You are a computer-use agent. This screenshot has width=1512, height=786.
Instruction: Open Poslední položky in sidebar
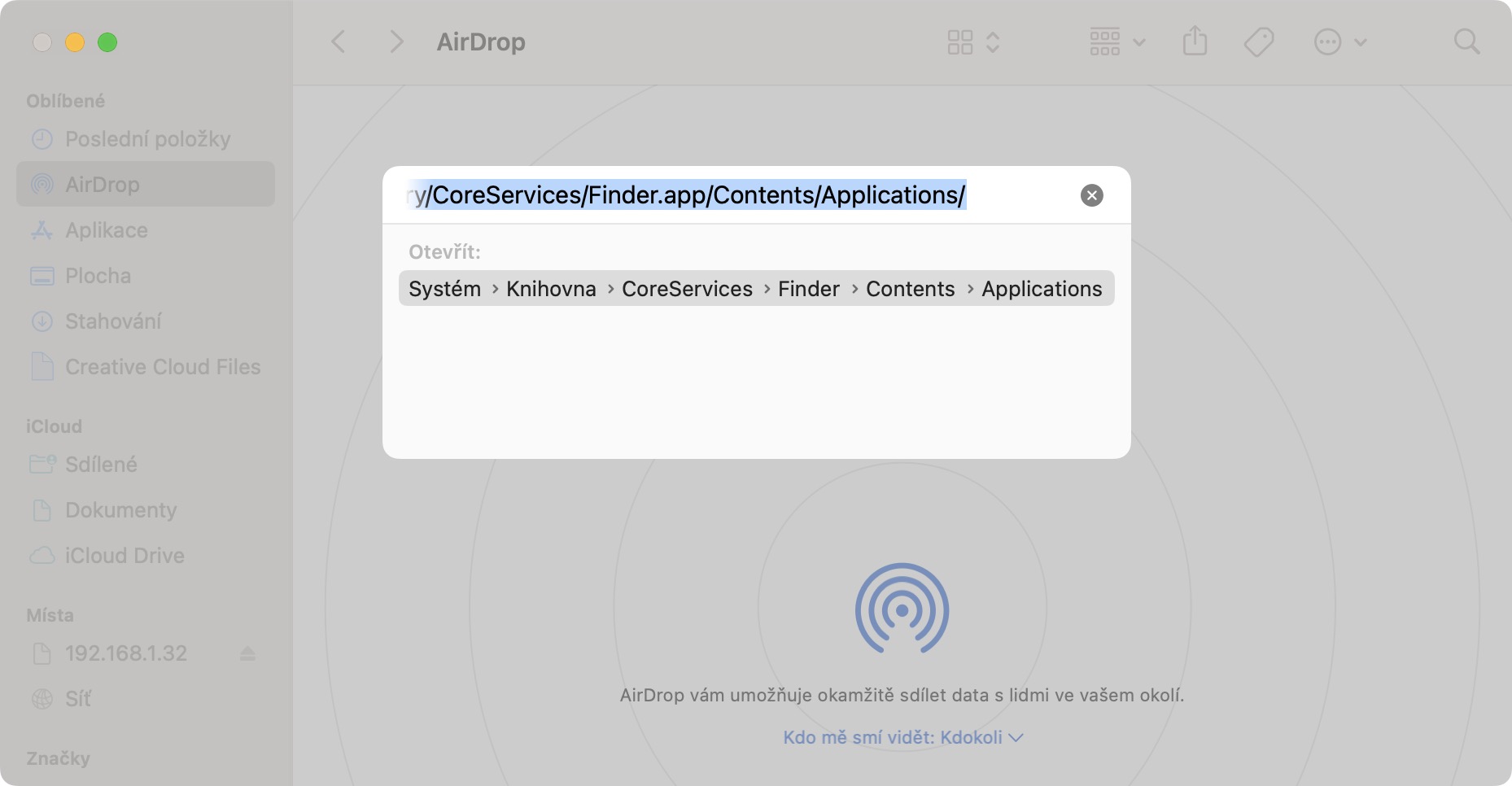click(147, 139)
